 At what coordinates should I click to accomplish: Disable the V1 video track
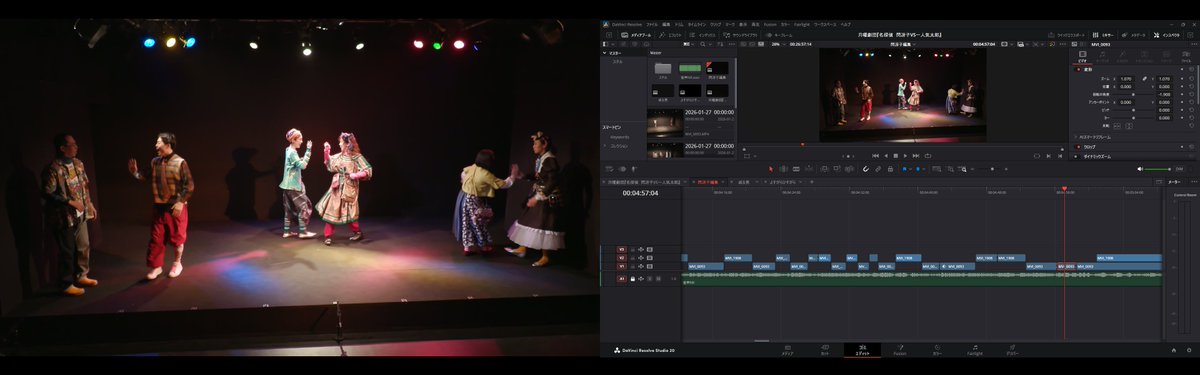coord(650,267)
